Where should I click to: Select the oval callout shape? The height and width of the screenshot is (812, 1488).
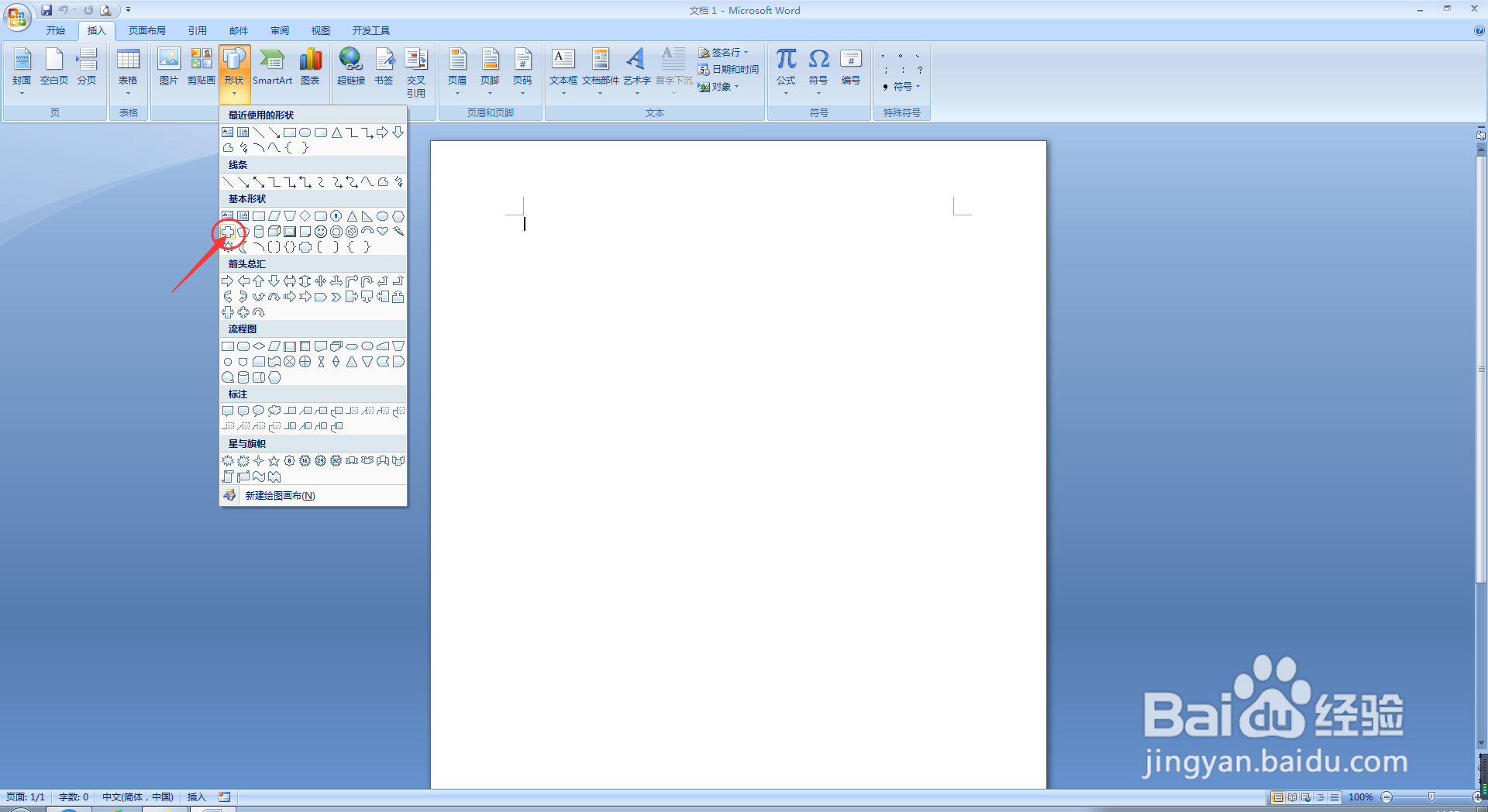[259, 411]
